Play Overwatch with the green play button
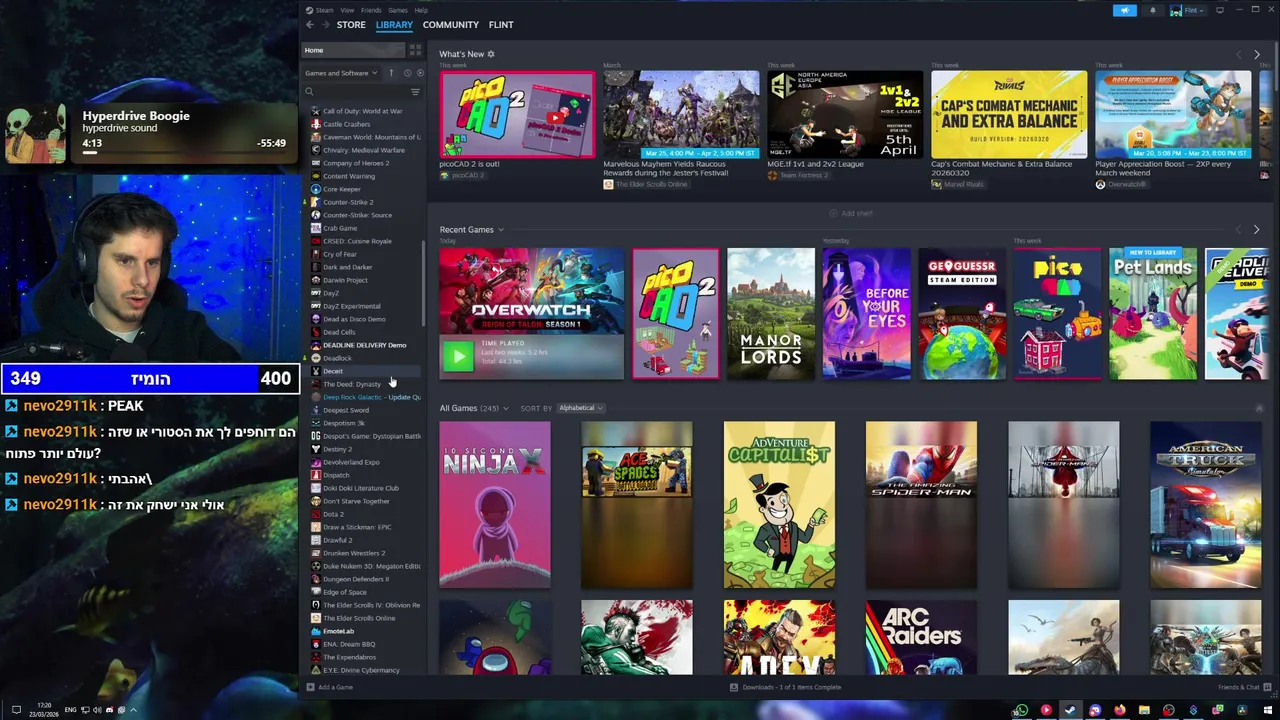Image resolution: width=1280 pixels, height=720 pixels. click(x=458, y=356)
